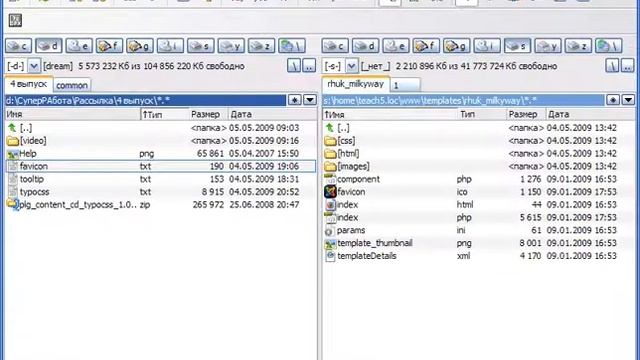Open directory history dropdown in the left panel

[x=310, y=100]
